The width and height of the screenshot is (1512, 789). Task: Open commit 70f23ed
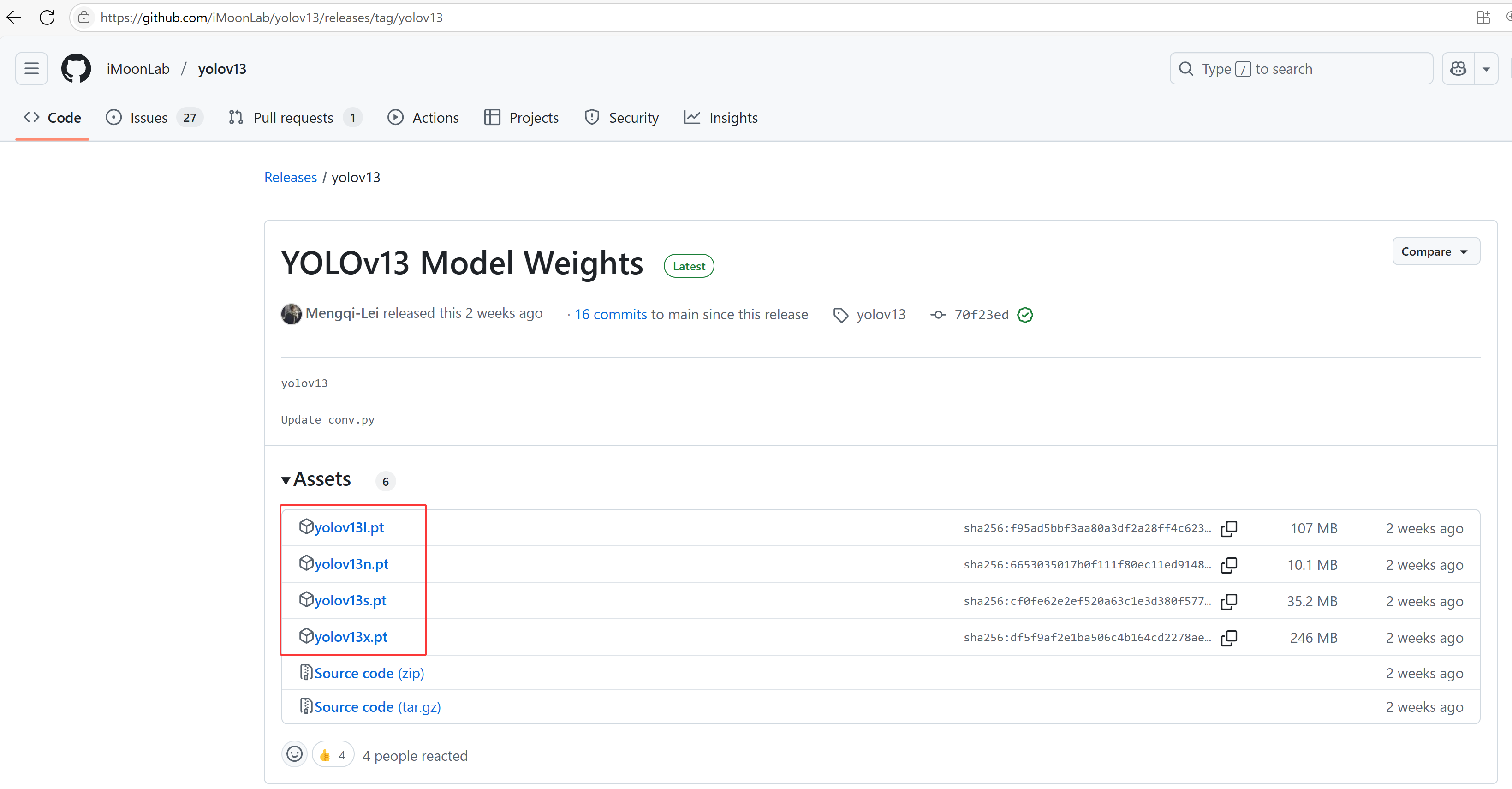(982, 315)
